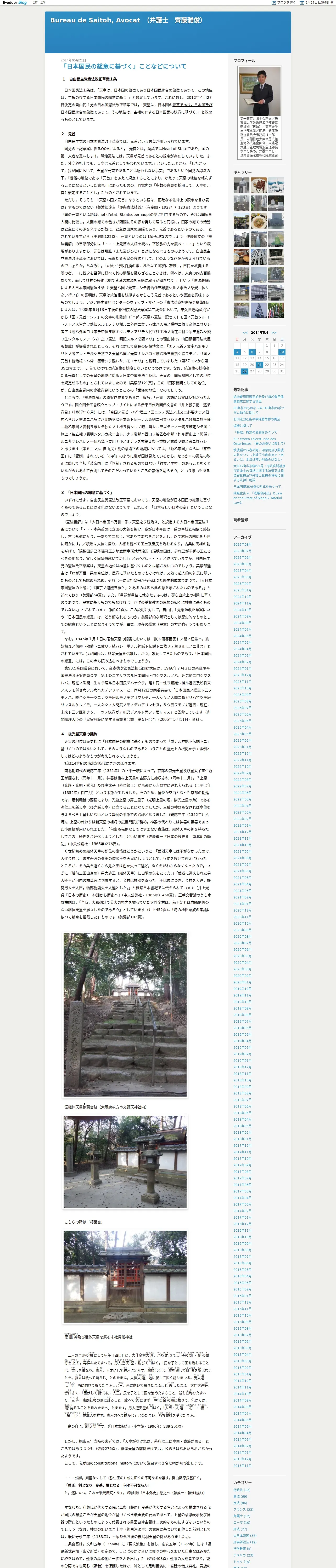Select May 4 in the calendar
The height and width of the screenshot is (1568, 336).
pos(237,352)
